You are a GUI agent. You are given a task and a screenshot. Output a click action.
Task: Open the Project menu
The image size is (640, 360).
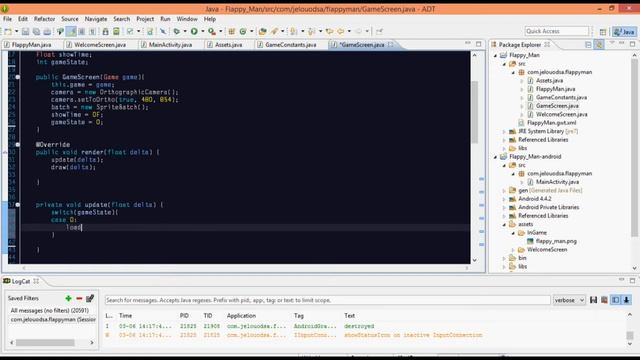click(x=145, y=19)
